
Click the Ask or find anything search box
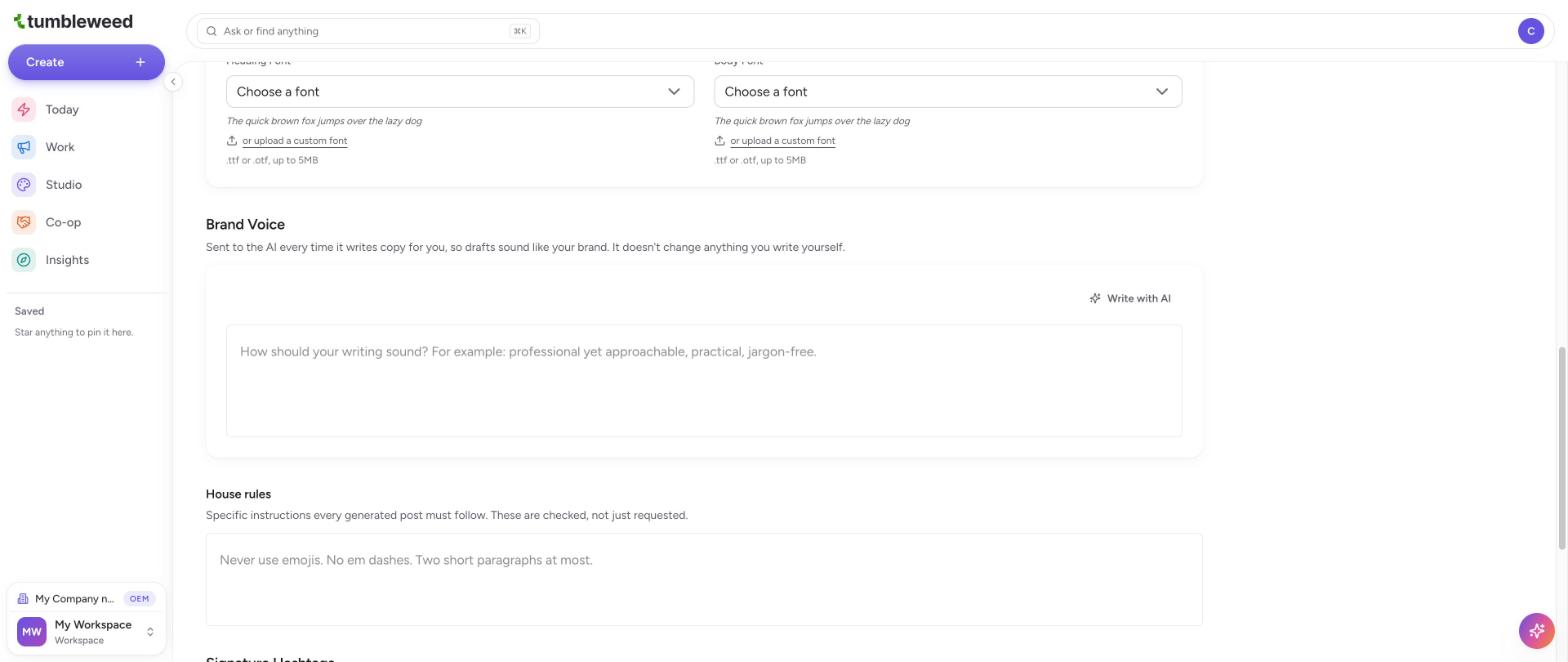(368, 31)
